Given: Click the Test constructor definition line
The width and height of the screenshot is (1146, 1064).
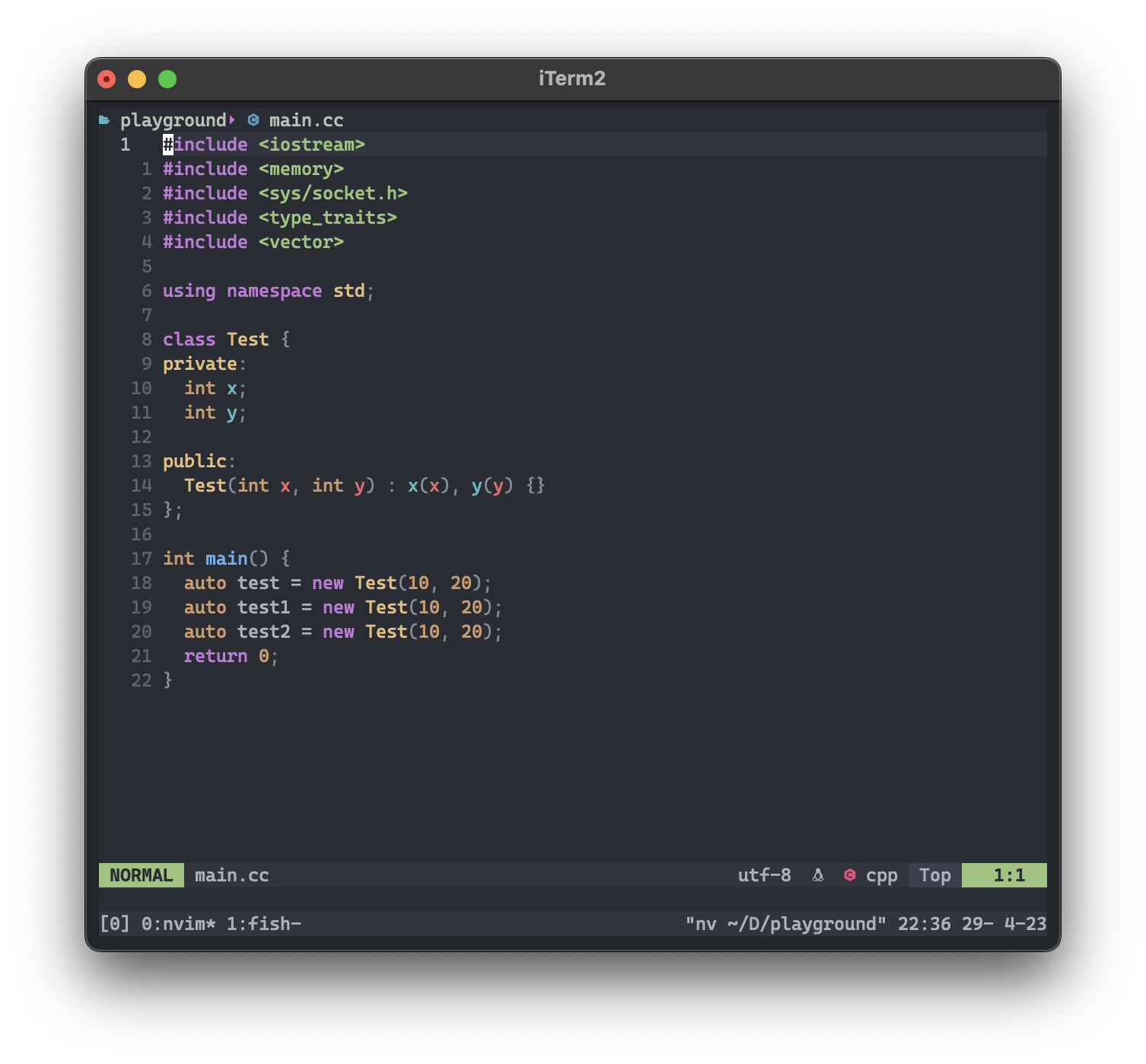Looking at the screenshot, I should (x=364, y=486).
